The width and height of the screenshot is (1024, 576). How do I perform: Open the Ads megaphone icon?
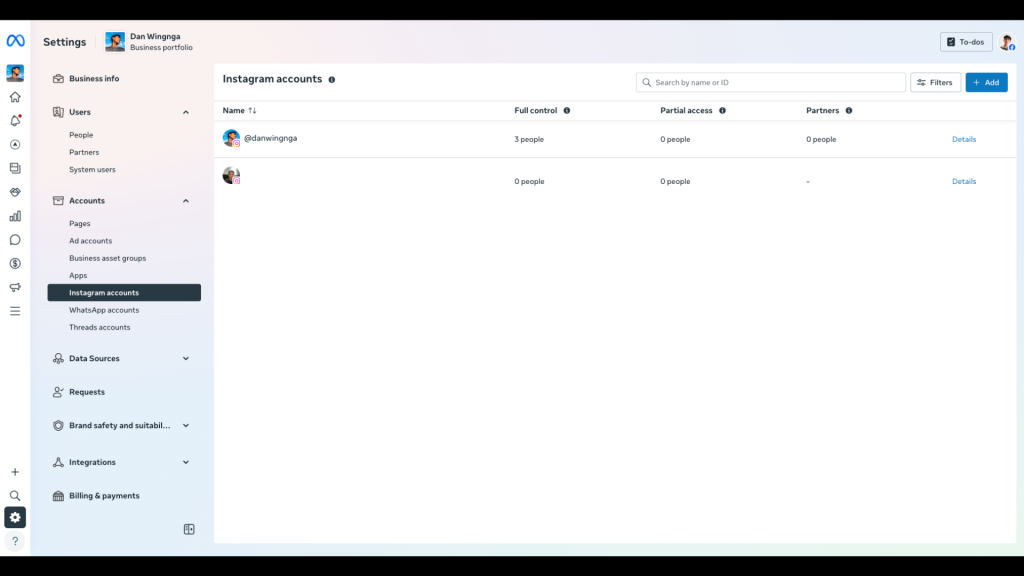pyautogui.click(x=15, y=288)
